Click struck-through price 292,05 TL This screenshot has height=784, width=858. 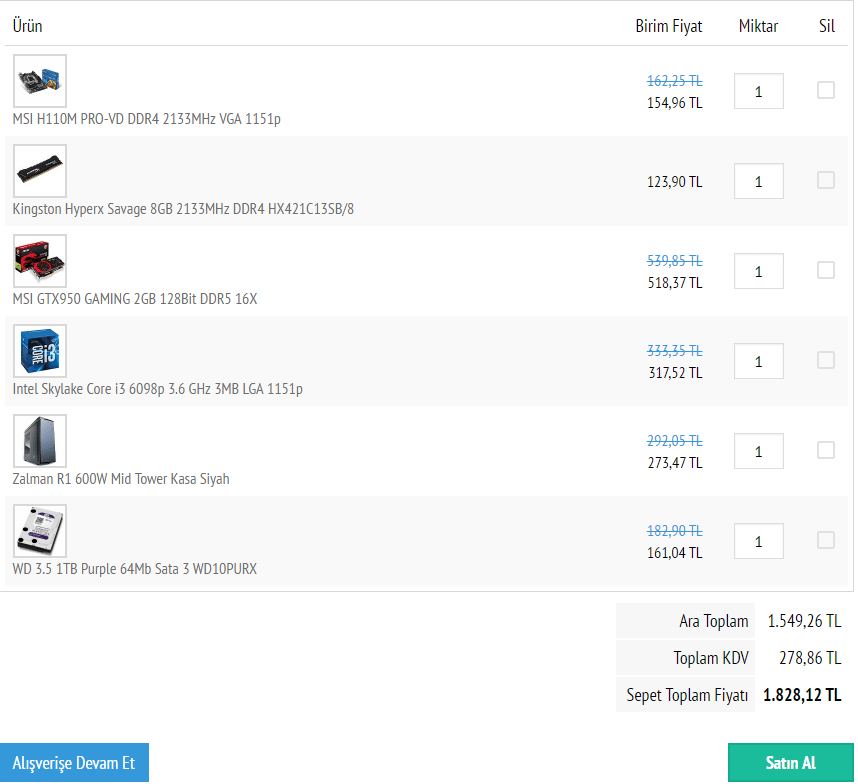675,441
